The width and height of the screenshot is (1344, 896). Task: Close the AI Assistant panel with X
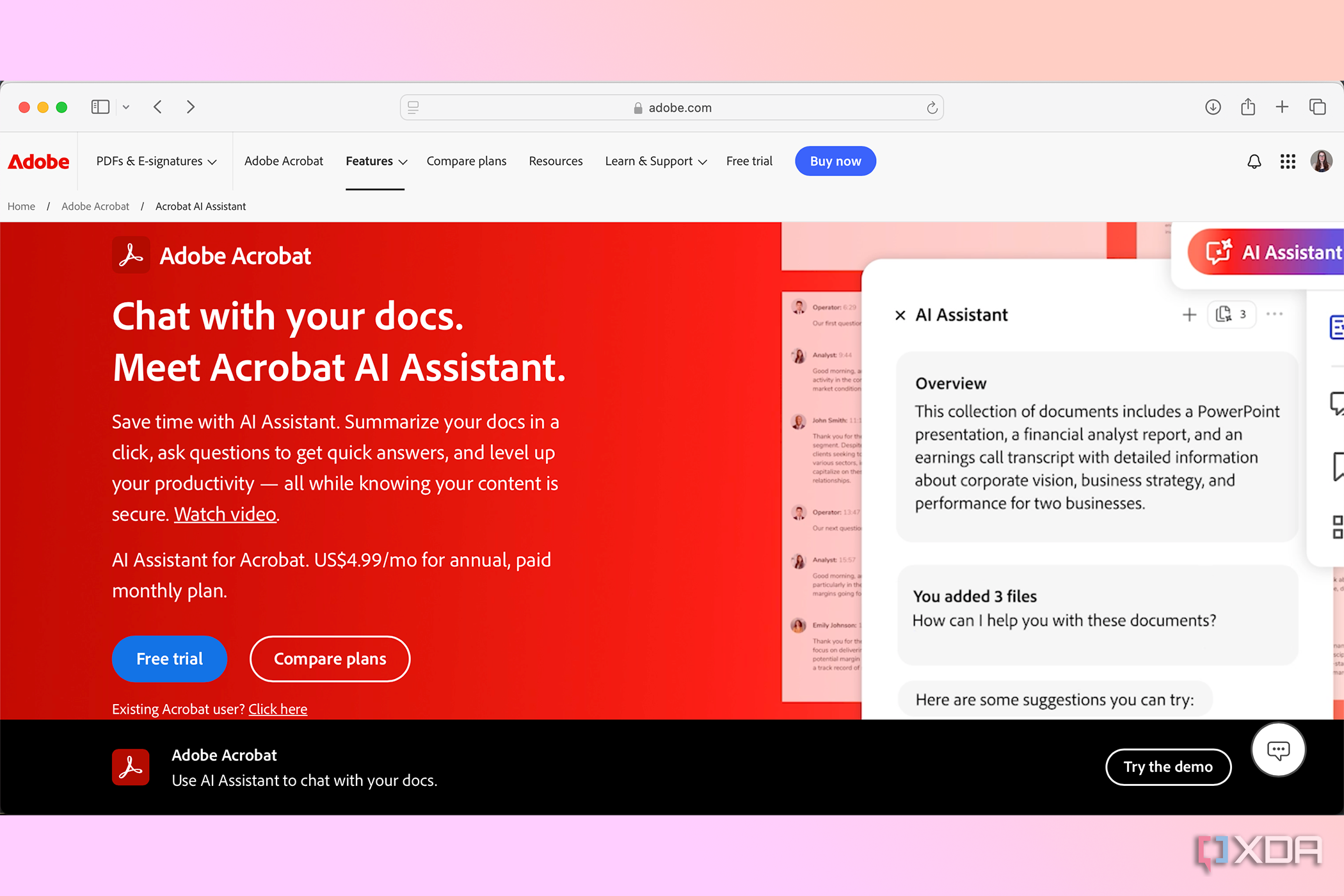coord(900,315)
